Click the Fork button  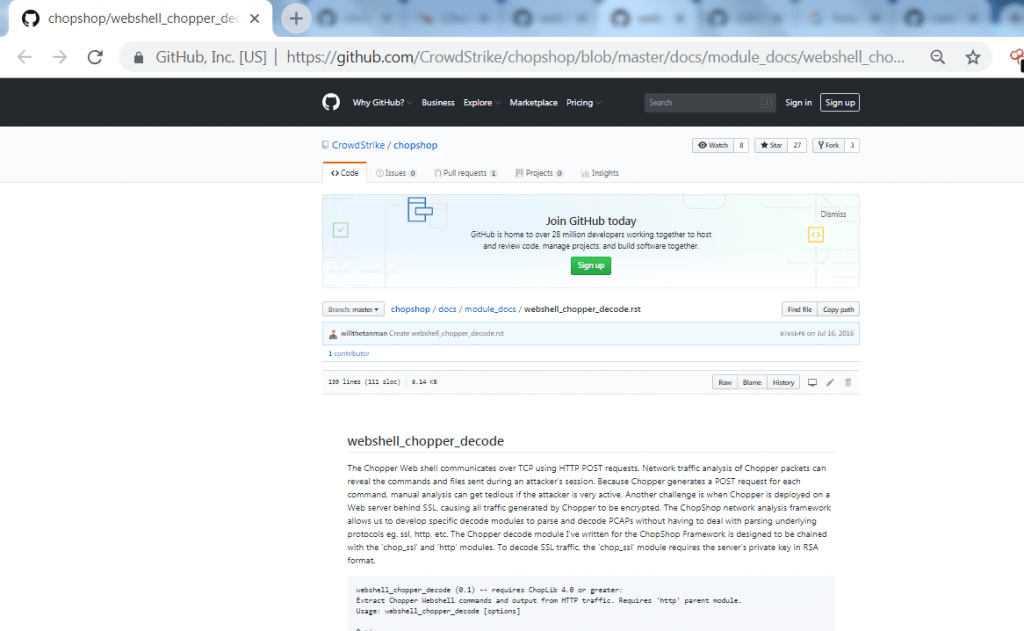828,145
